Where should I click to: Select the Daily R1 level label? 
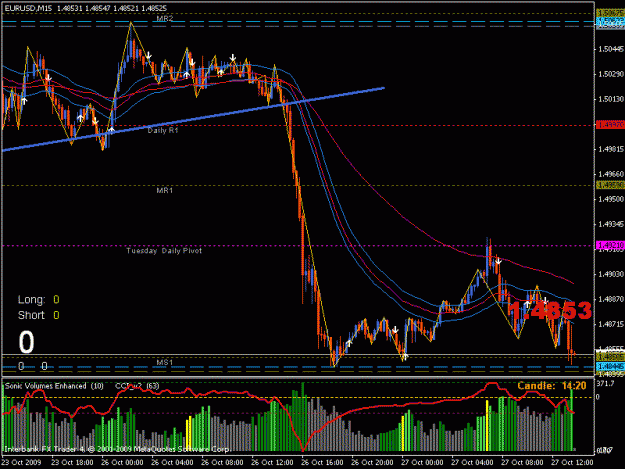pos(163,130)
